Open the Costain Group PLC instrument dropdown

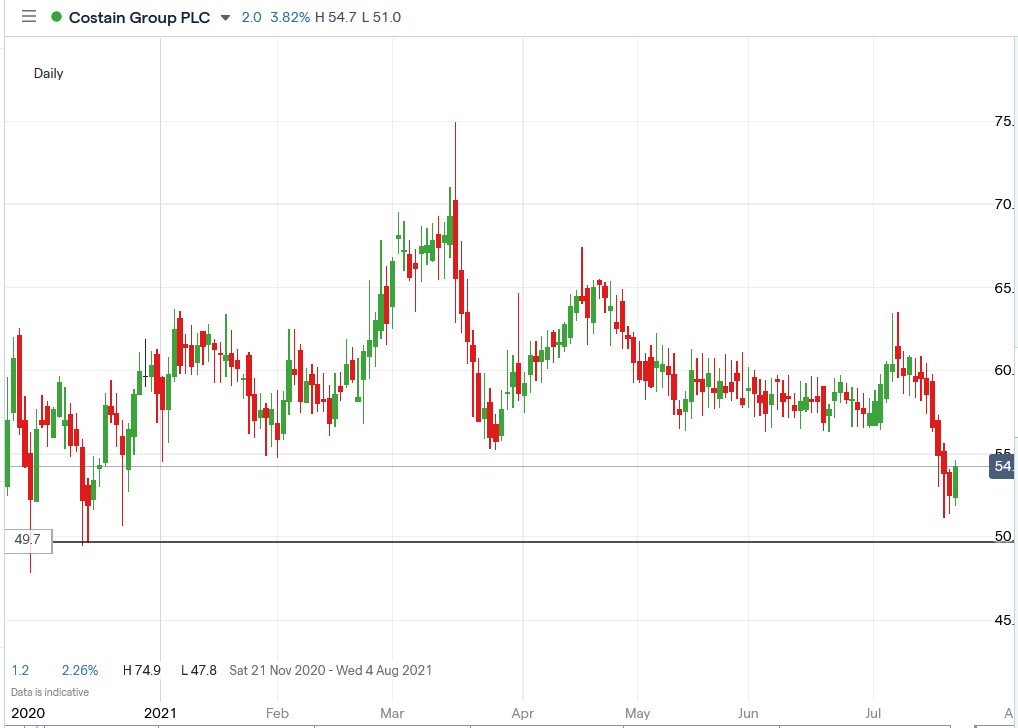point(224,17)
